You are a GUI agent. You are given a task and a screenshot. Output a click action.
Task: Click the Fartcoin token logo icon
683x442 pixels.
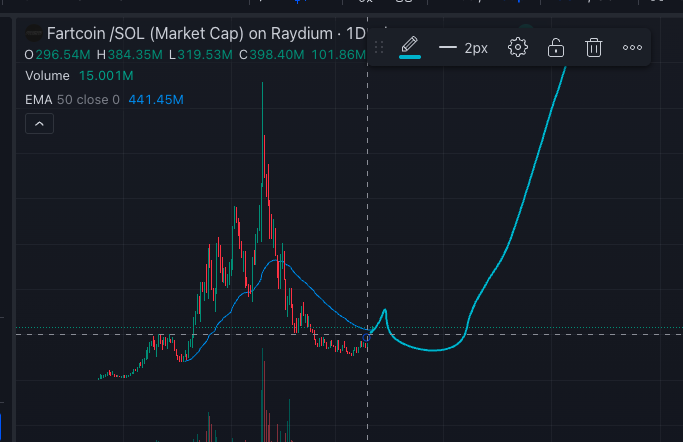click(x=34, y=33)
